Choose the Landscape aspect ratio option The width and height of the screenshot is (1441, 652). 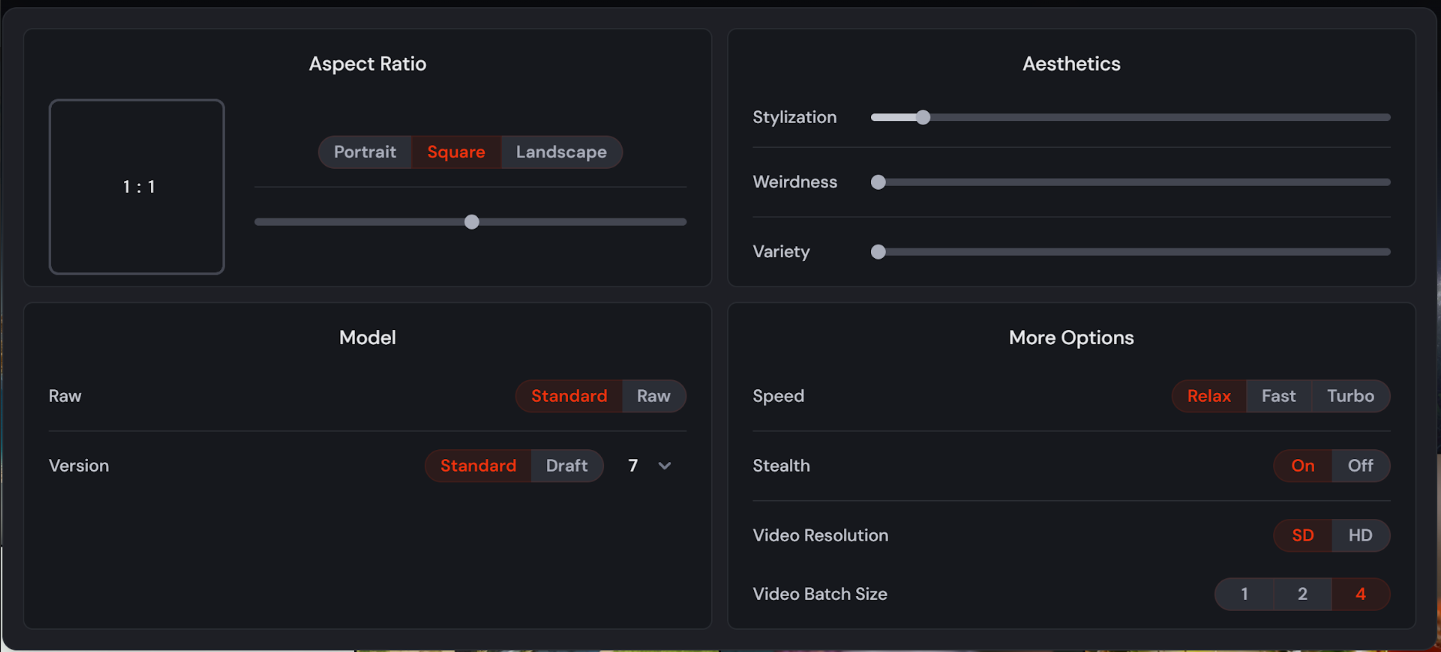(561, 152)
